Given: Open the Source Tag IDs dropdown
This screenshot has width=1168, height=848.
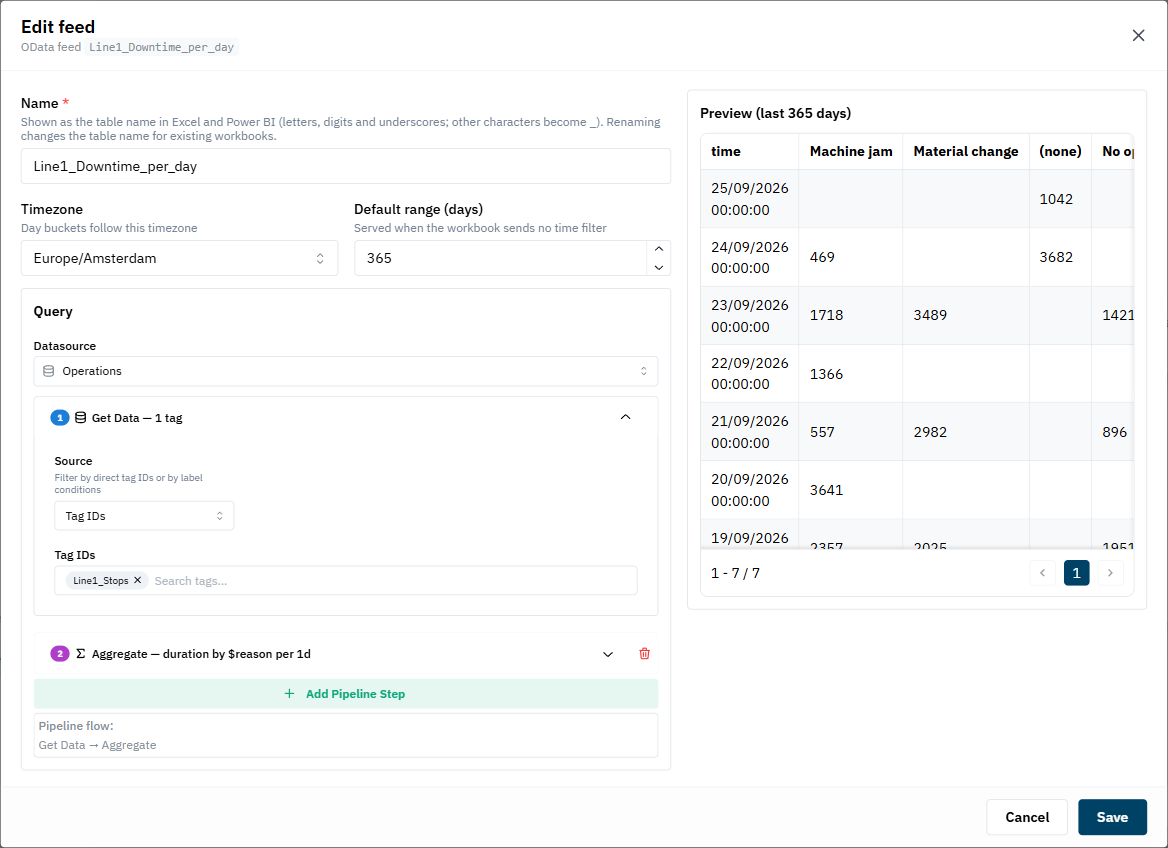Looking at the screenshot, I should pos(145,516).
